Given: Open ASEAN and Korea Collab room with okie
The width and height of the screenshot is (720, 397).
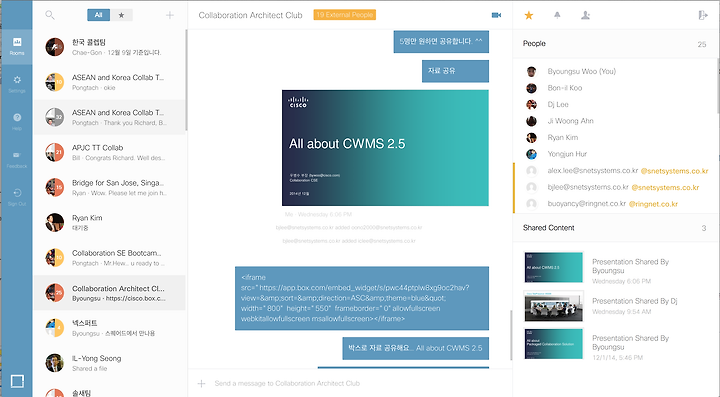Looking at the screenshot, I should tap(109, 82).
